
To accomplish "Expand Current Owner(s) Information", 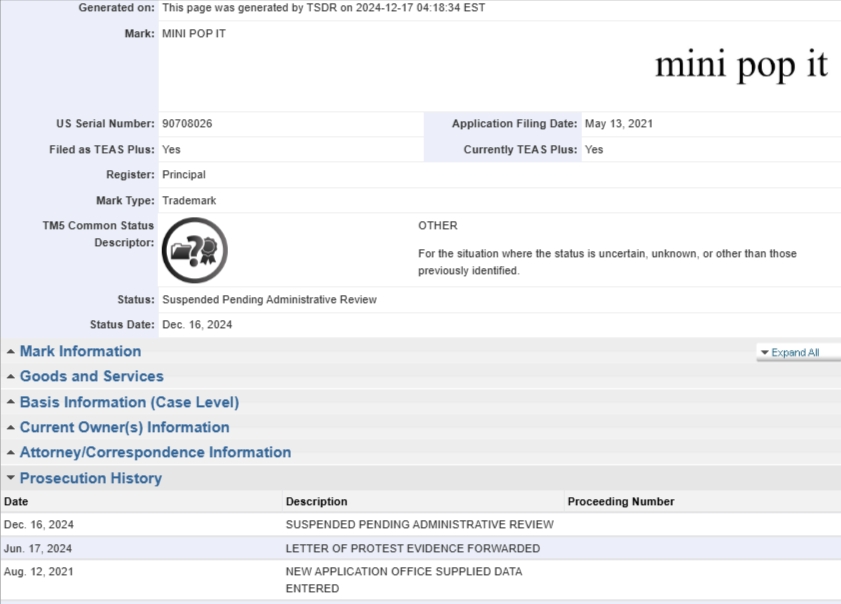I will pyautogui.click(x=124, y=428).
